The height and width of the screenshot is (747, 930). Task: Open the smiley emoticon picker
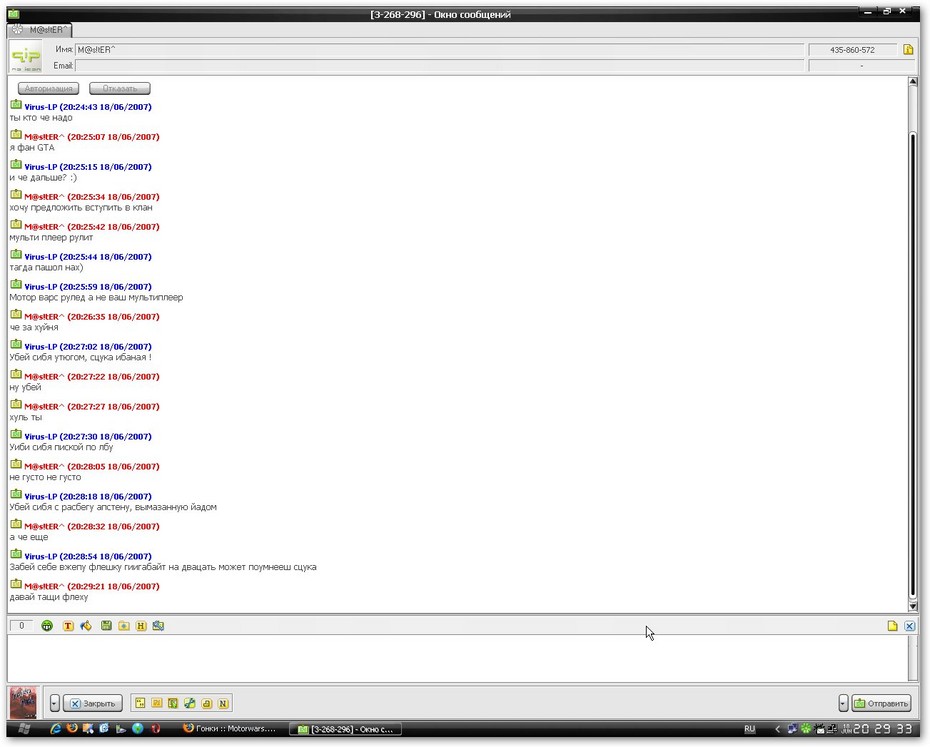(x=47, y=626)
